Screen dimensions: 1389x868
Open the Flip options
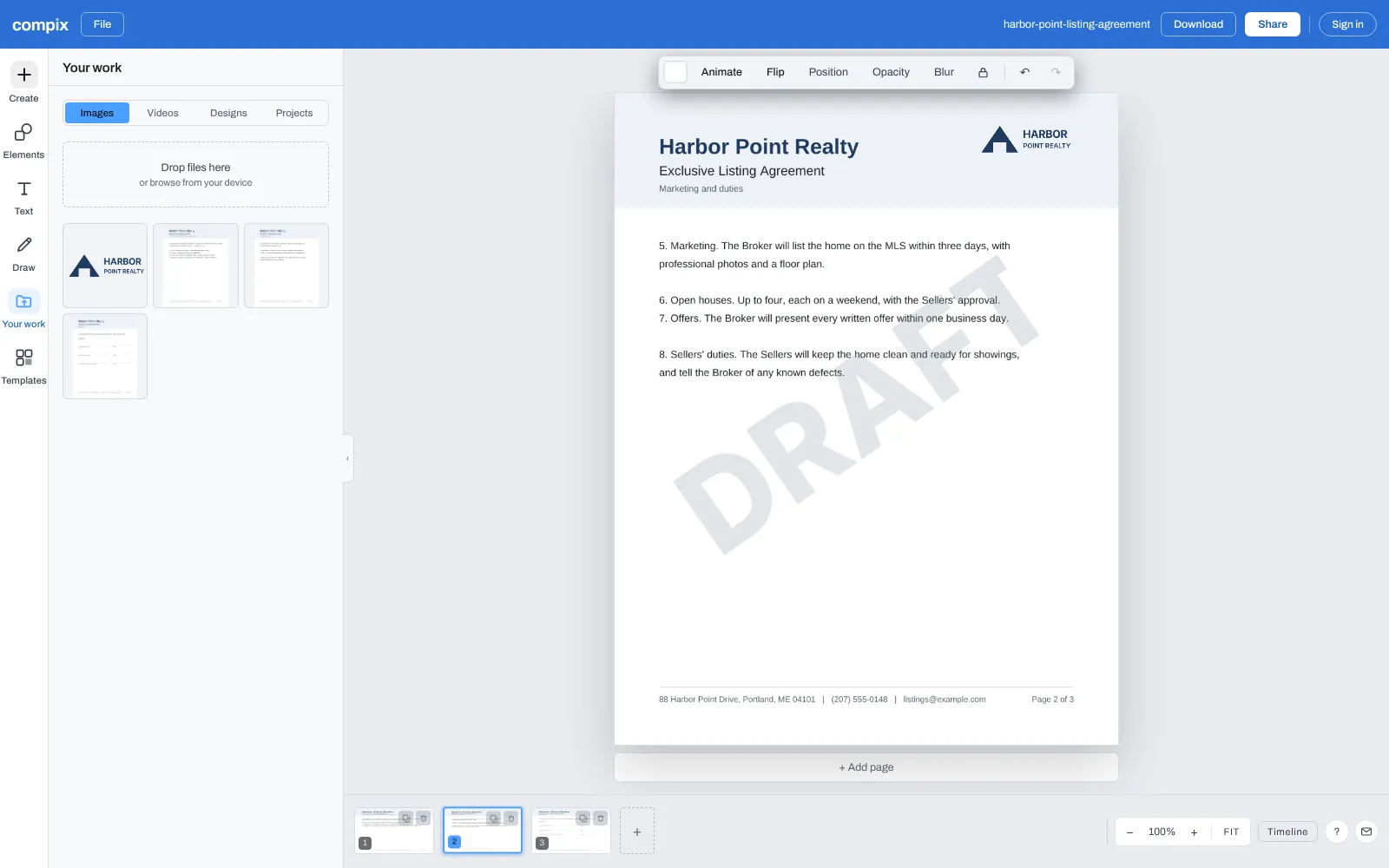775,72
